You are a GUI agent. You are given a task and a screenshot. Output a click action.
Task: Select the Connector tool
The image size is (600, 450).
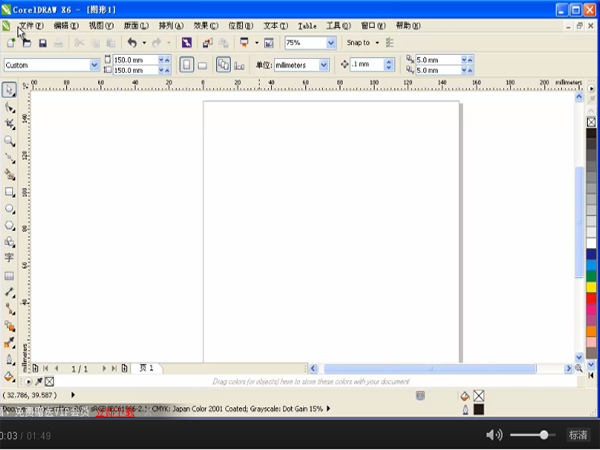tap(10, 309)
